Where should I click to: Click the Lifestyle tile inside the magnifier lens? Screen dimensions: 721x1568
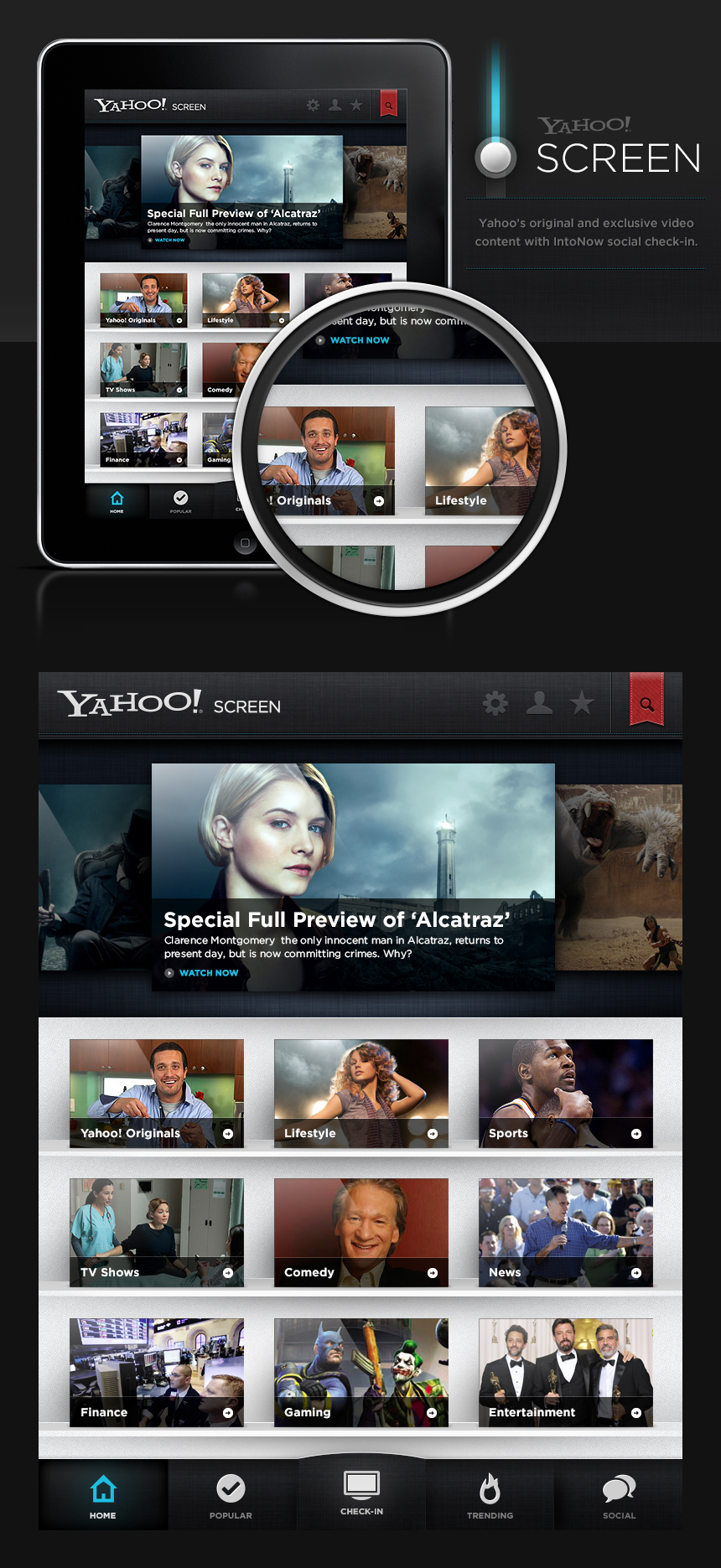pos(482,461)
